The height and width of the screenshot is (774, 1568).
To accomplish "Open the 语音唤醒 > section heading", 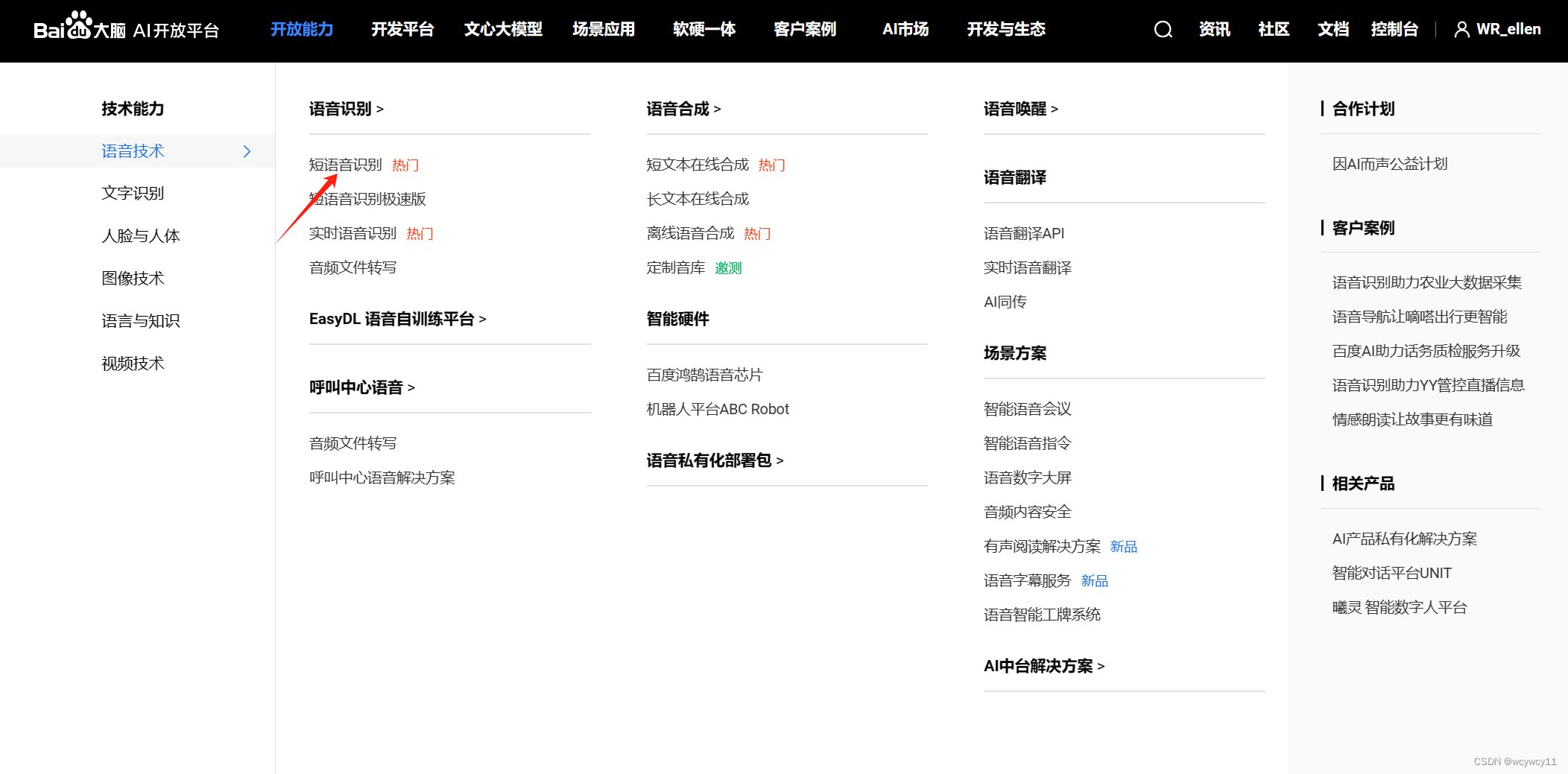I will [x=1021, y=109].
